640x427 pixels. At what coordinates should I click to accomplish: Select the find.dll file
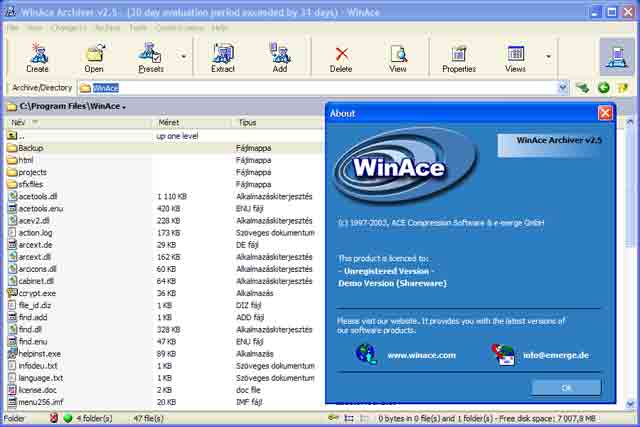click(x=164, y=329)
